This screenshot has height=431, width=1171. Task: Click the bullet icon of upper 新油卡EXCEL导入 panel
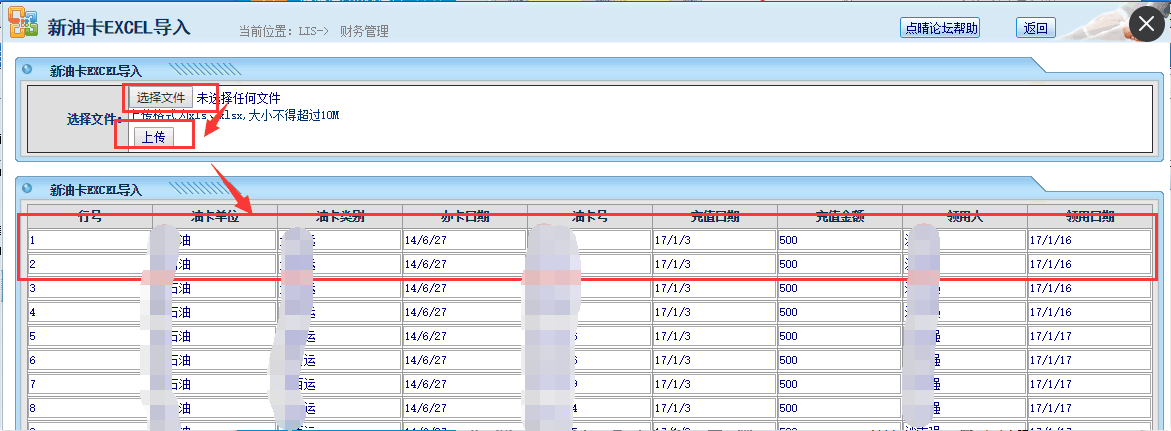pos(27,70)
